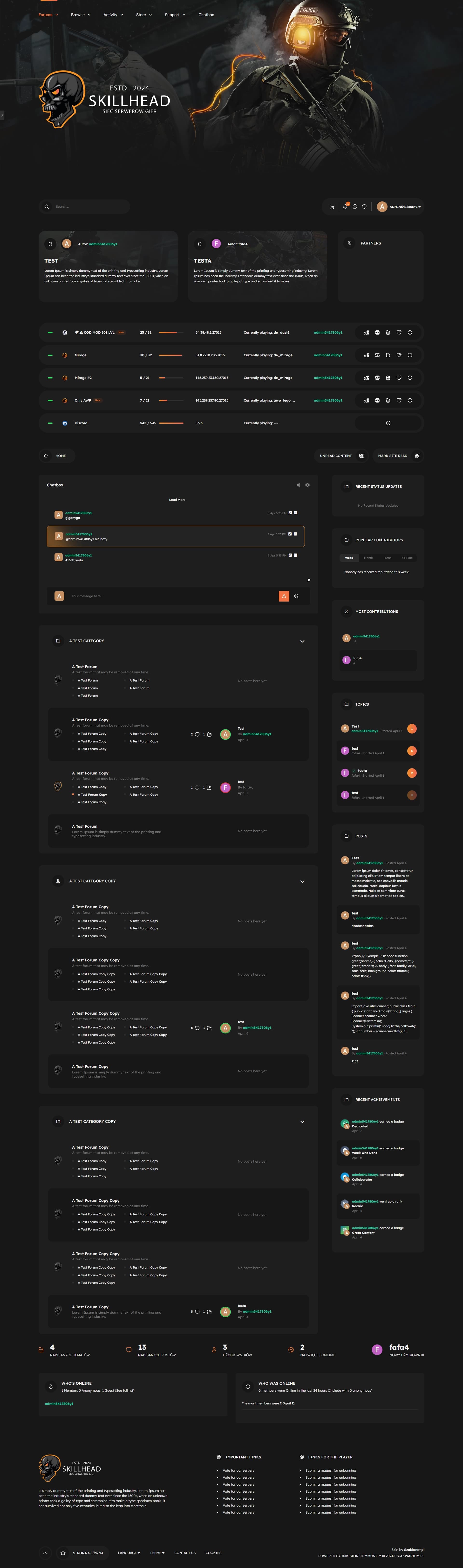Expand the Browse menu
463x1568 pixels.
[x=80, y=15]
